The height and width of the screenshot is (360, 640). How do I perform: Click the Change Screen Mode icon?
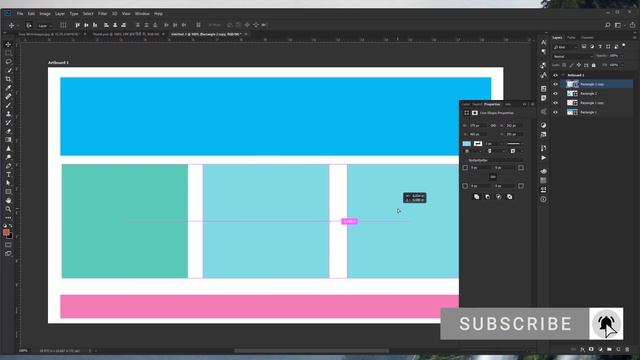8,253
